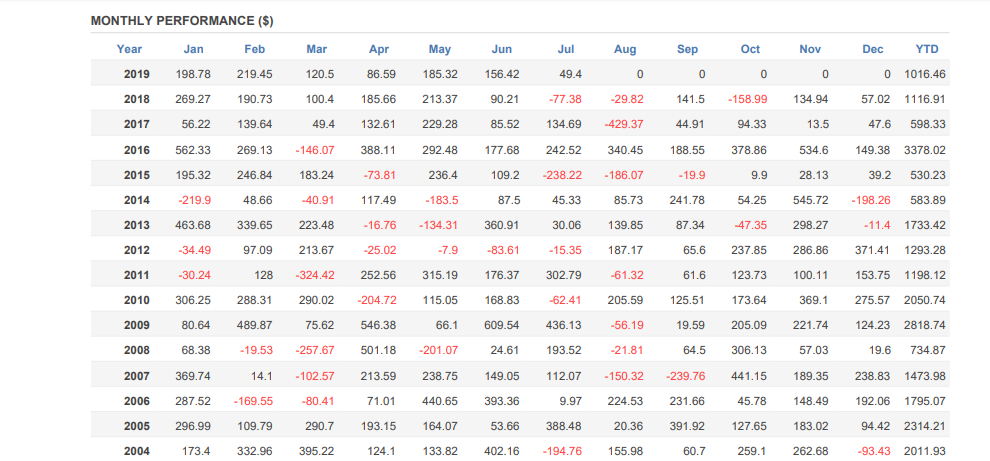This screenshot has height=461, width=990.
Task: Click the 2004 year row label
Action: [x=137, y=451]
